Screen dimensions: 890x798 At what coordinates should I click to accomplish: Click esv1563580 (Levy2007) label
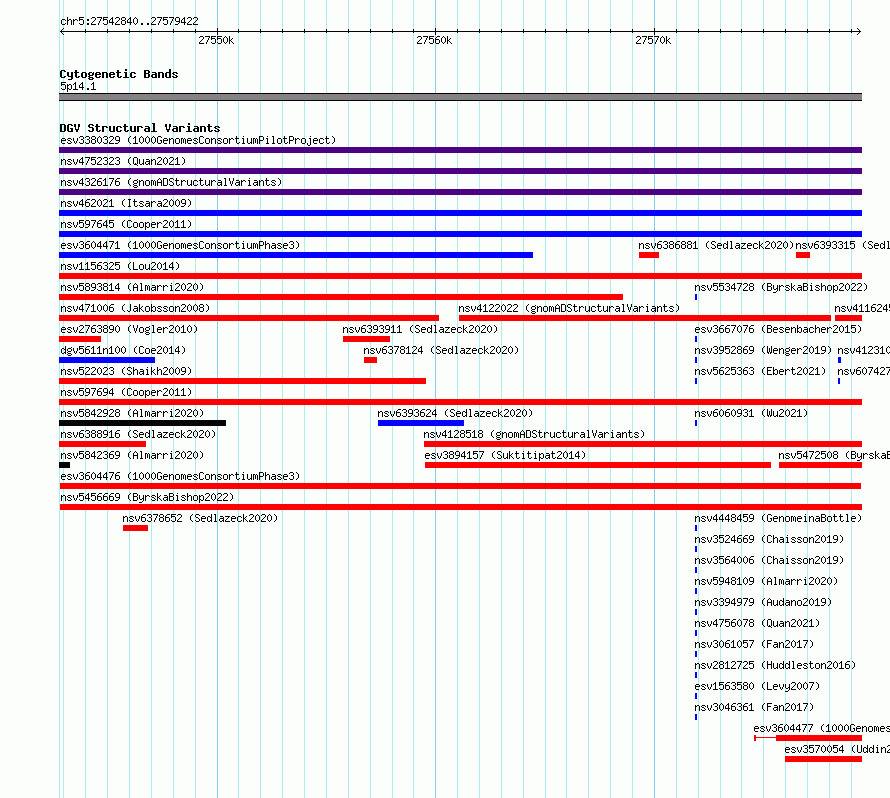click(757, 686)
